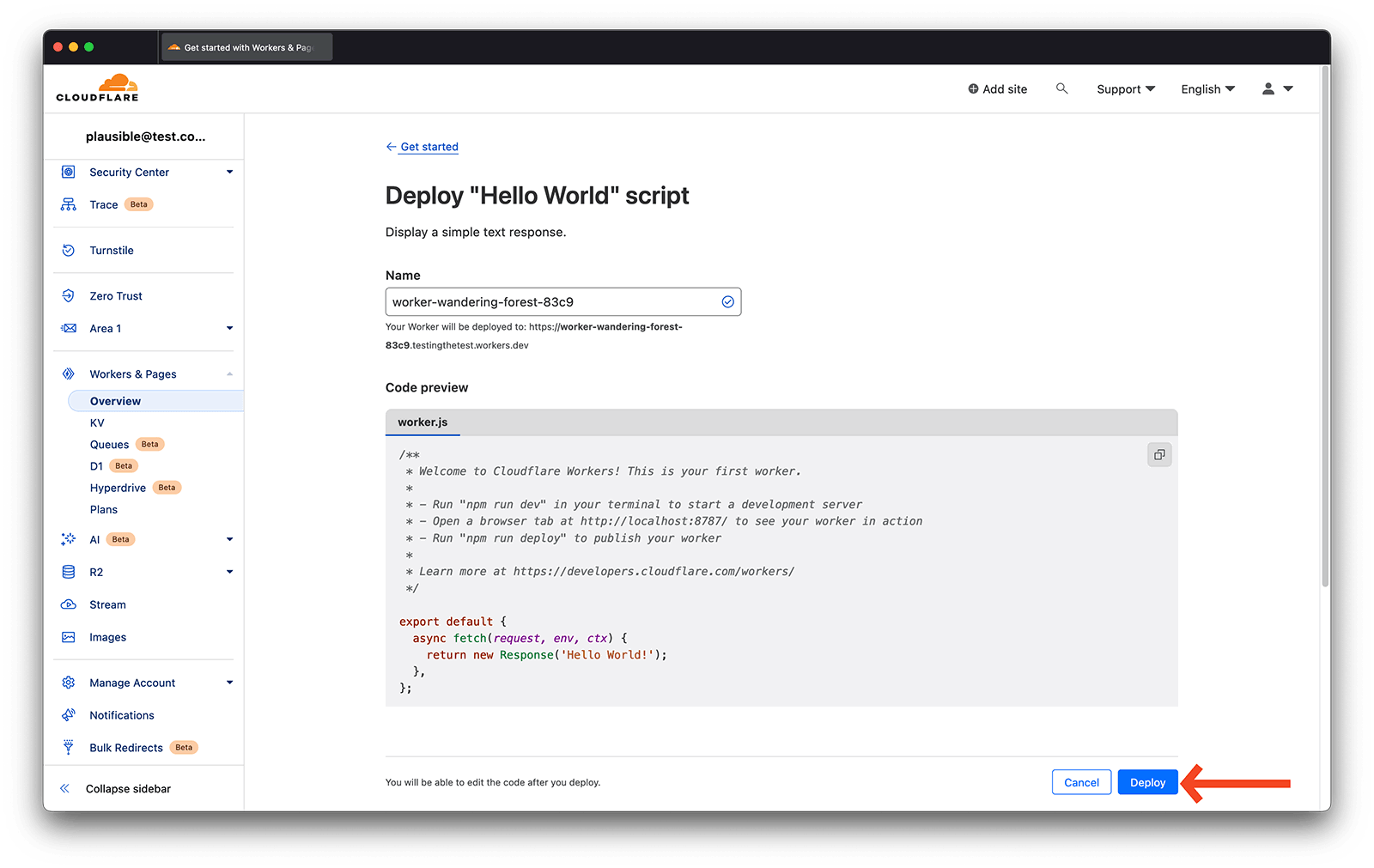Click the browser tab Cloudflare favicon
1374x868 pixels.
point(174,47)
